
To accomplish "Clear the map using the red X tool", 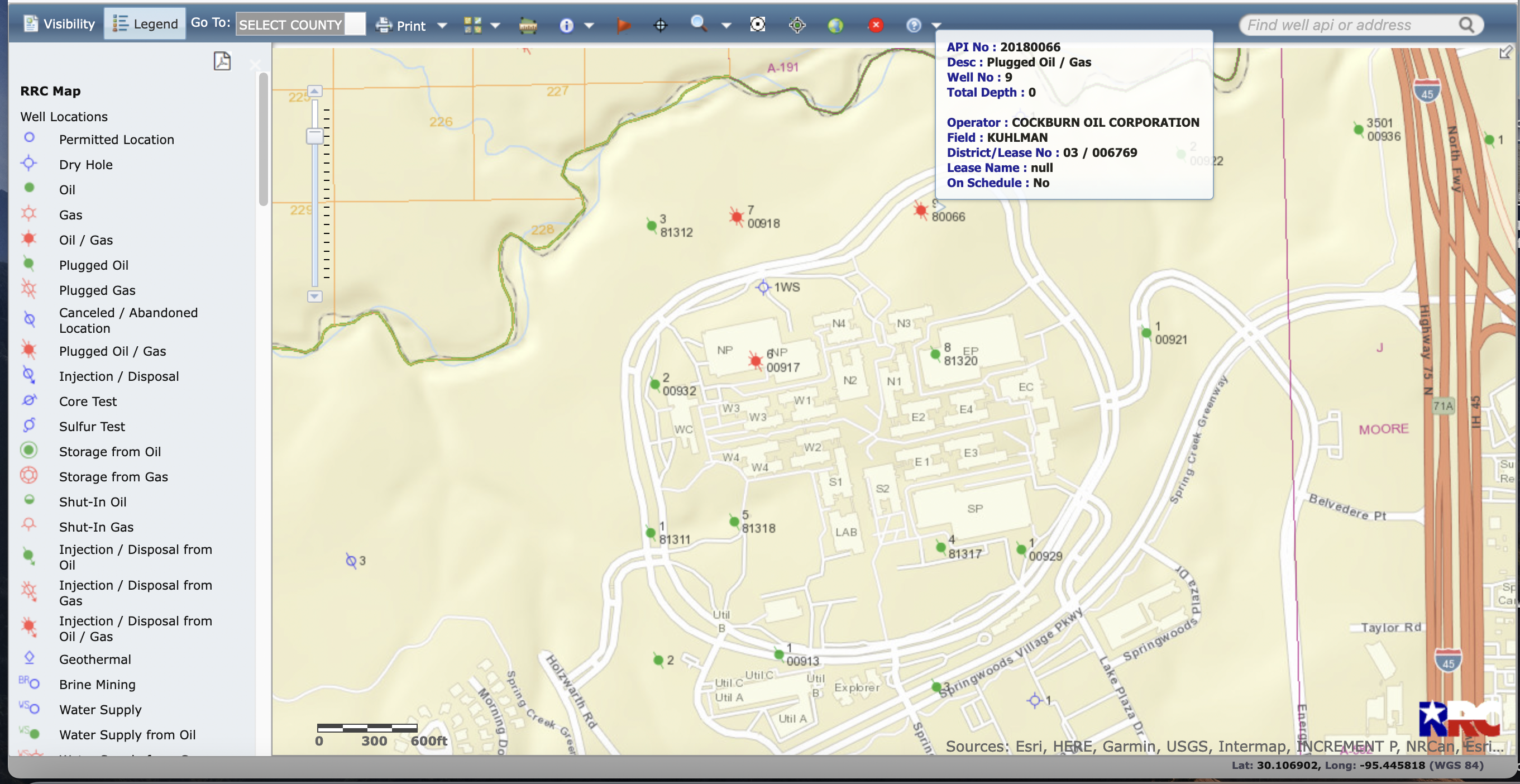I will (x=876, y=25).
